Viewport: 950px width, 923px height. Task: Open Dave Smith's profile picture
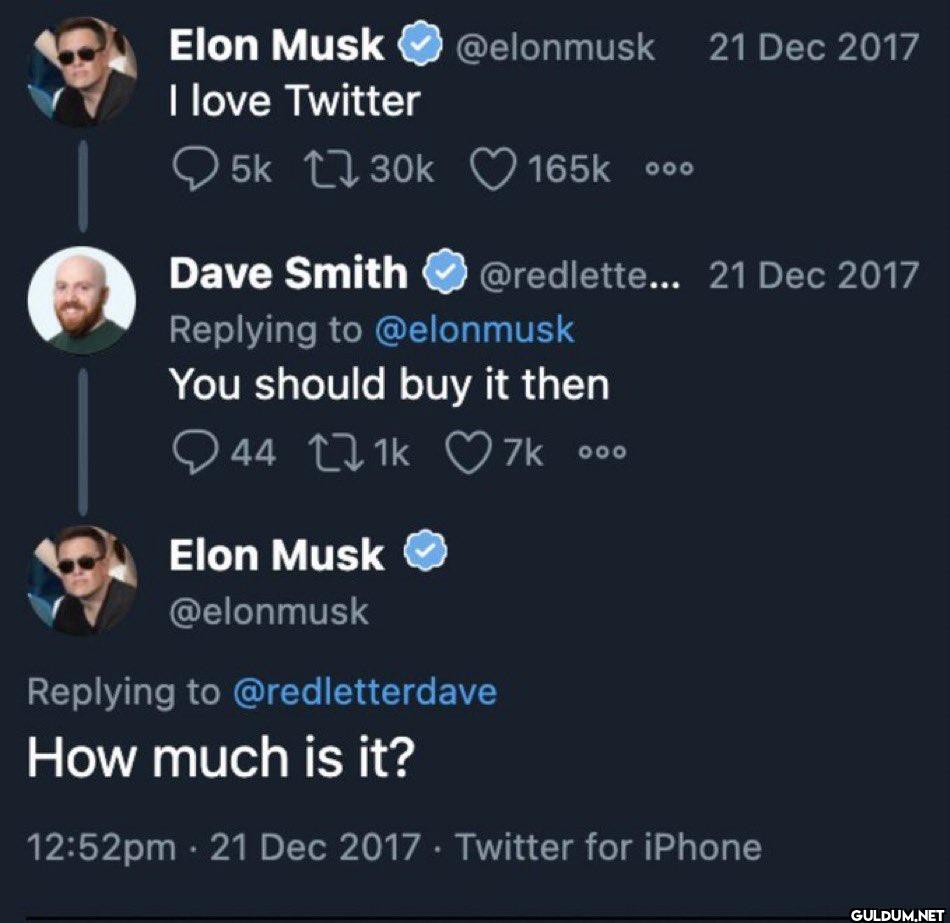tap(82, 300)
